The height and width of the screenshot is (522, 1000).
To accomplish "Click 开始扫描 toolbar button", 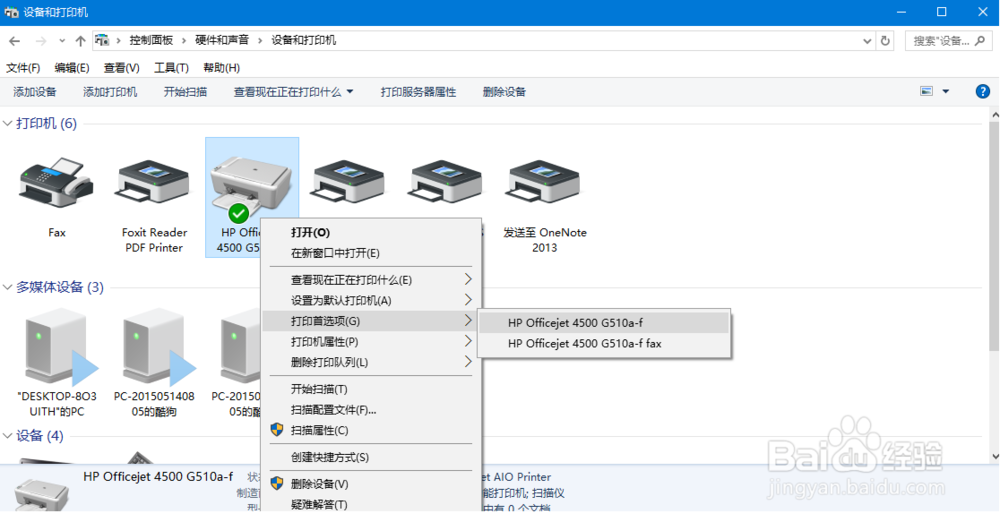I will pyautogui.click(x=185, y=92).
